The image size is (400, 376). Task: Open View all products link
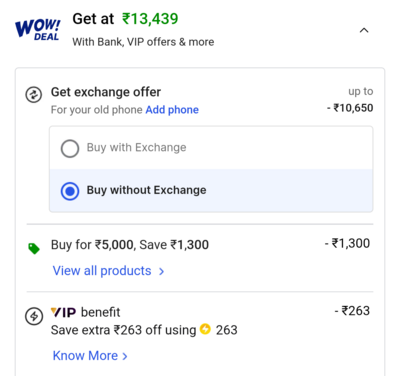point(102,271)
